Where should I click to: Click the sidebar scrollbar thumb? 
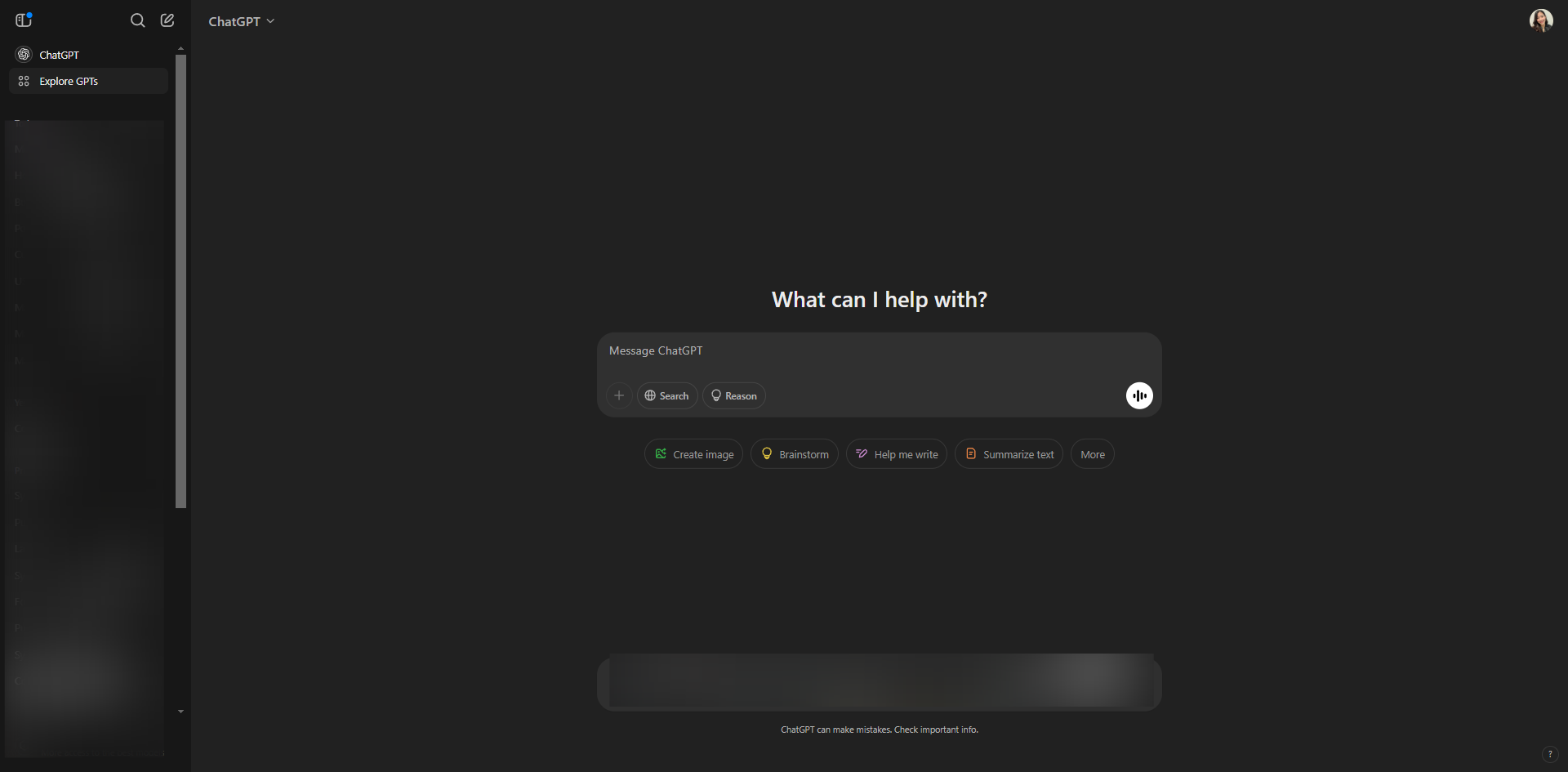coord(180,281)
